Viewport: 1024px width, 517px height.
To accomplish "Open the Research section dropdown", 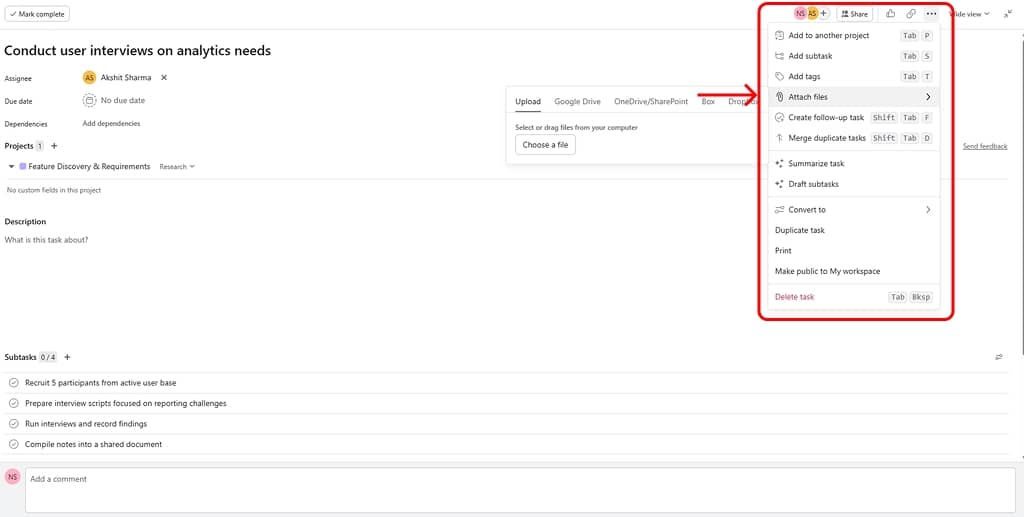I will (177, 167).
